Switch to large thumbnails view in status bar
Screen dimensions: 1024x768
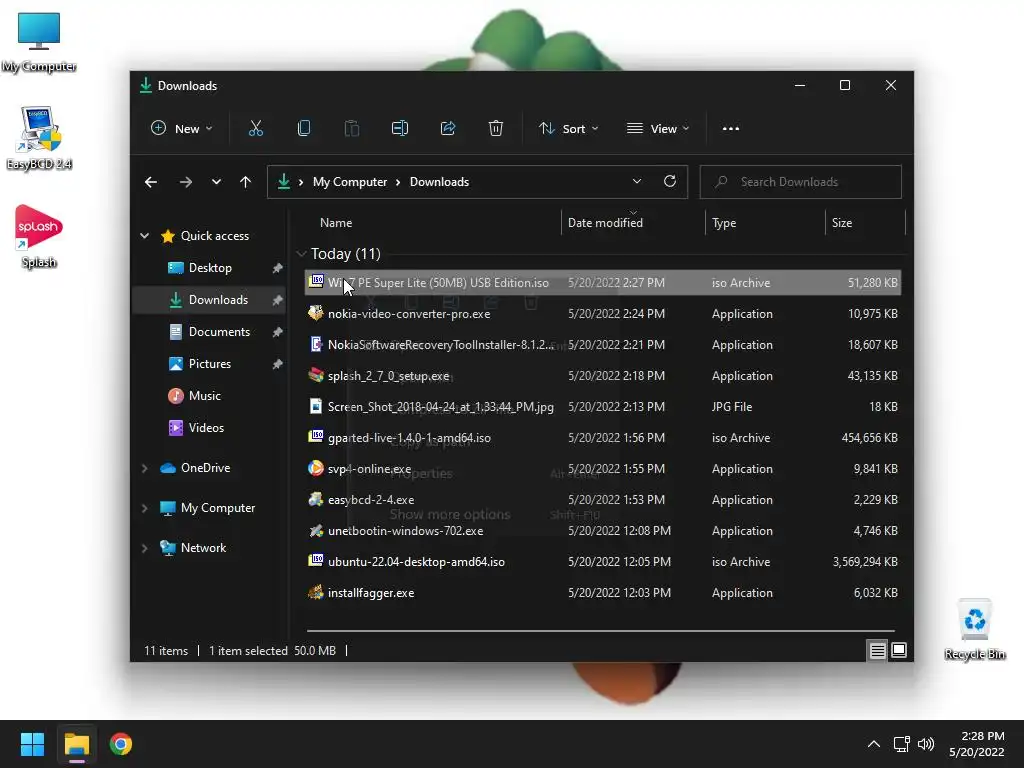click(x=899, y=650)
